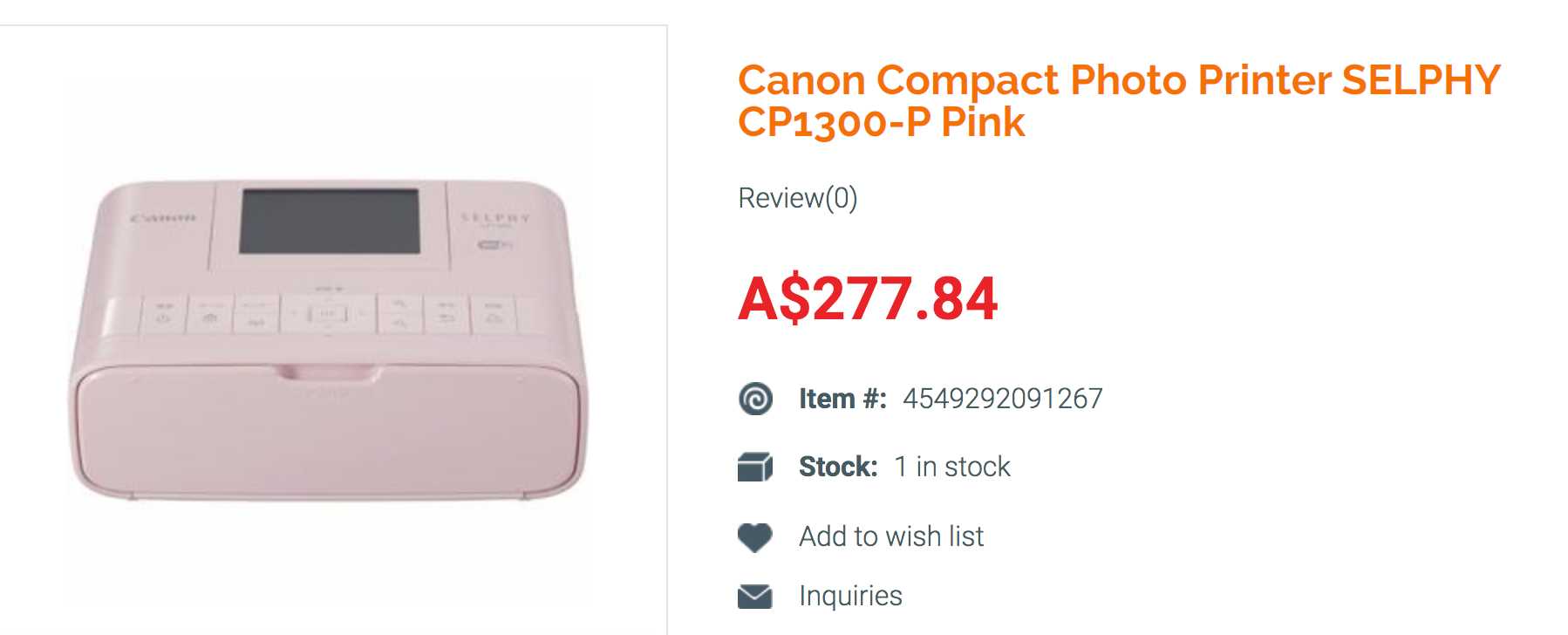Click the spiral icon beside Item #

[x=755, y=399]
